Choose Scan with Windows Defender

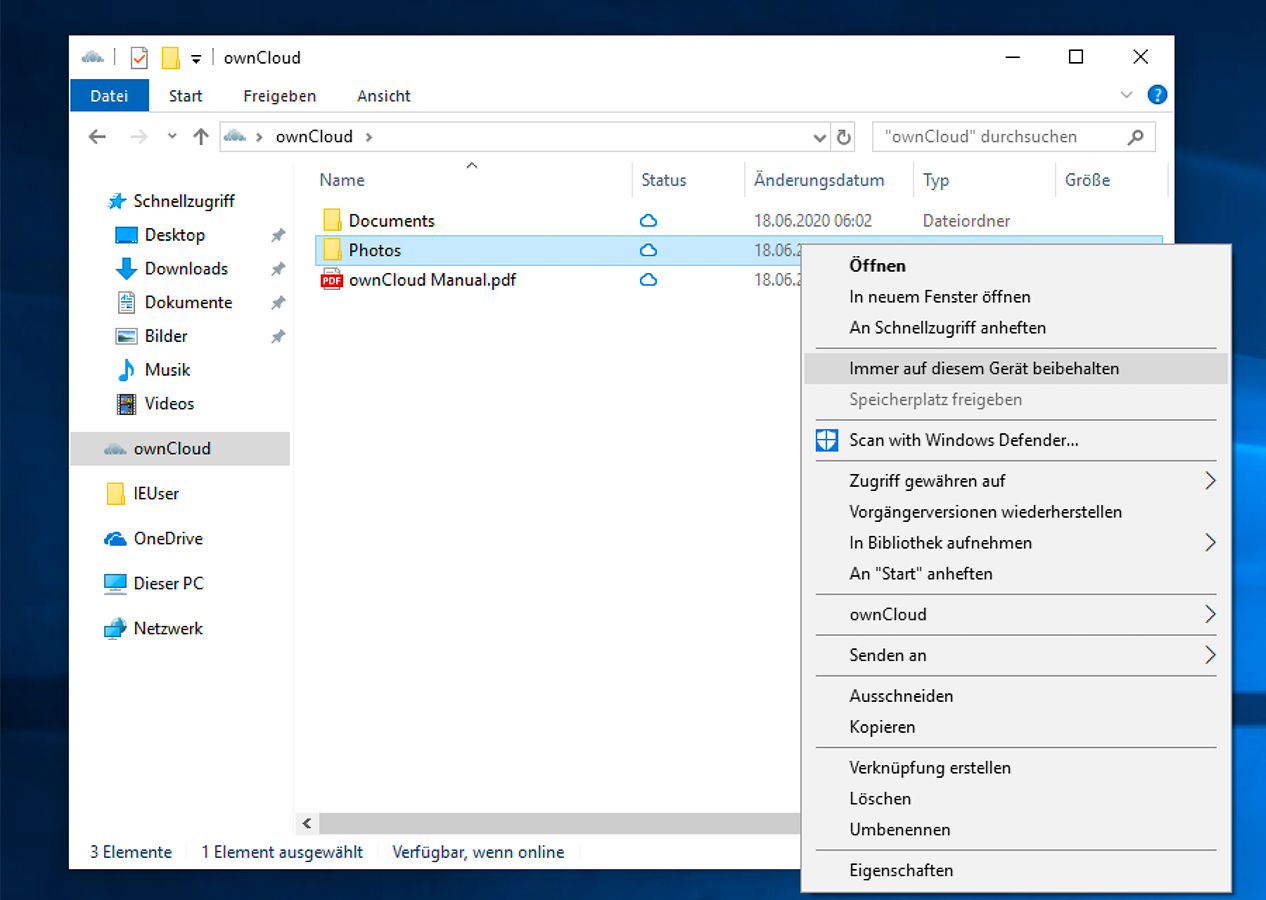(1016, 440)
